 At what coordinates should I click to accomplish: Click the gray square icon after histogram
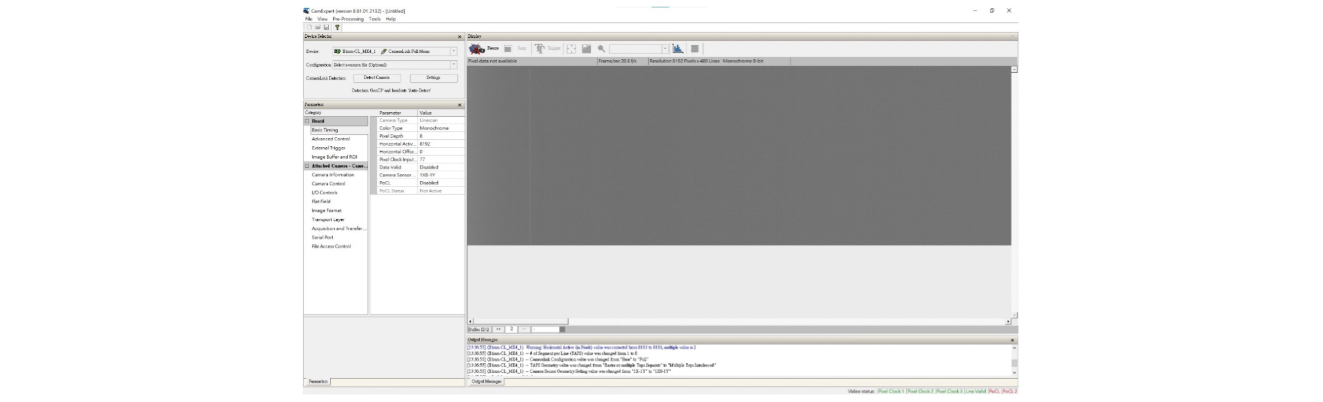click(695, 48)
